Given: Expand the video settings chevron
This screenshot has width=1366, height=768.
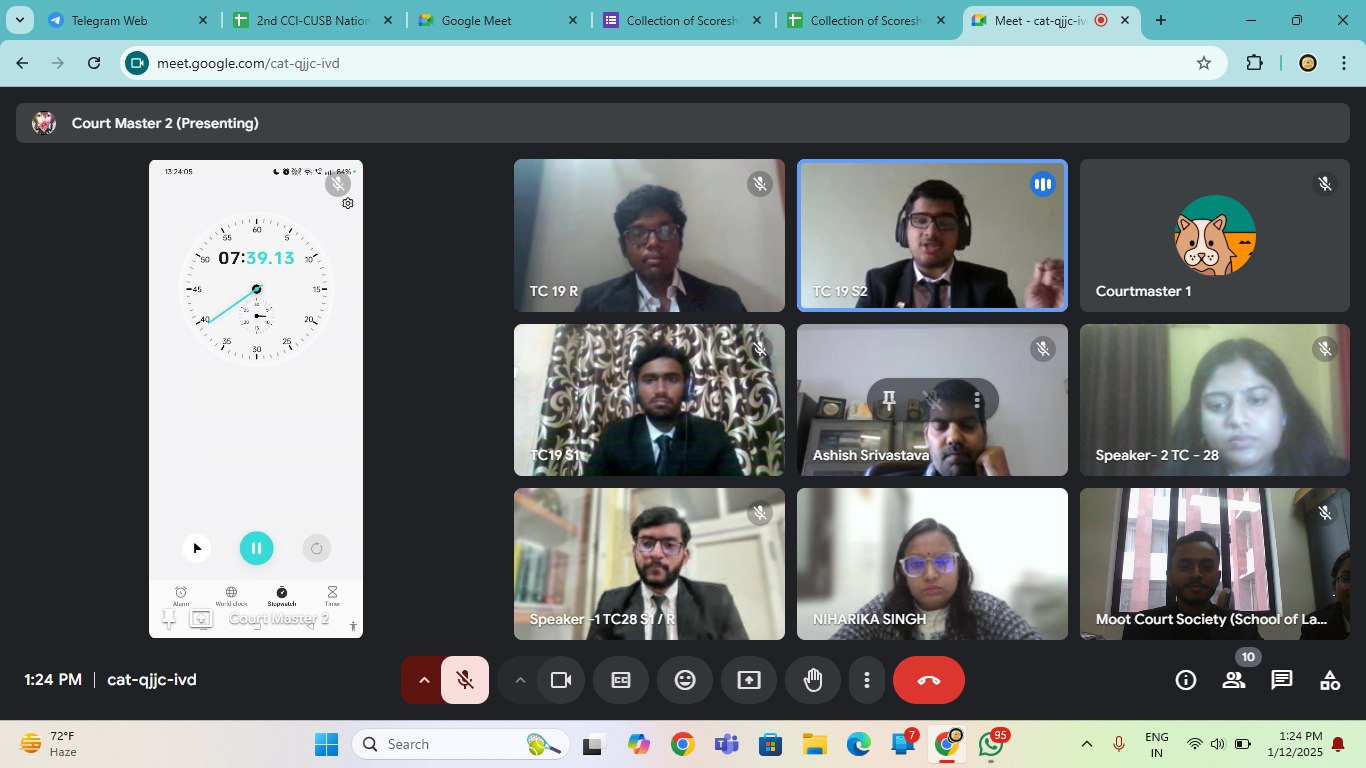Looking at the screenshot, I should tap(520, 680).
